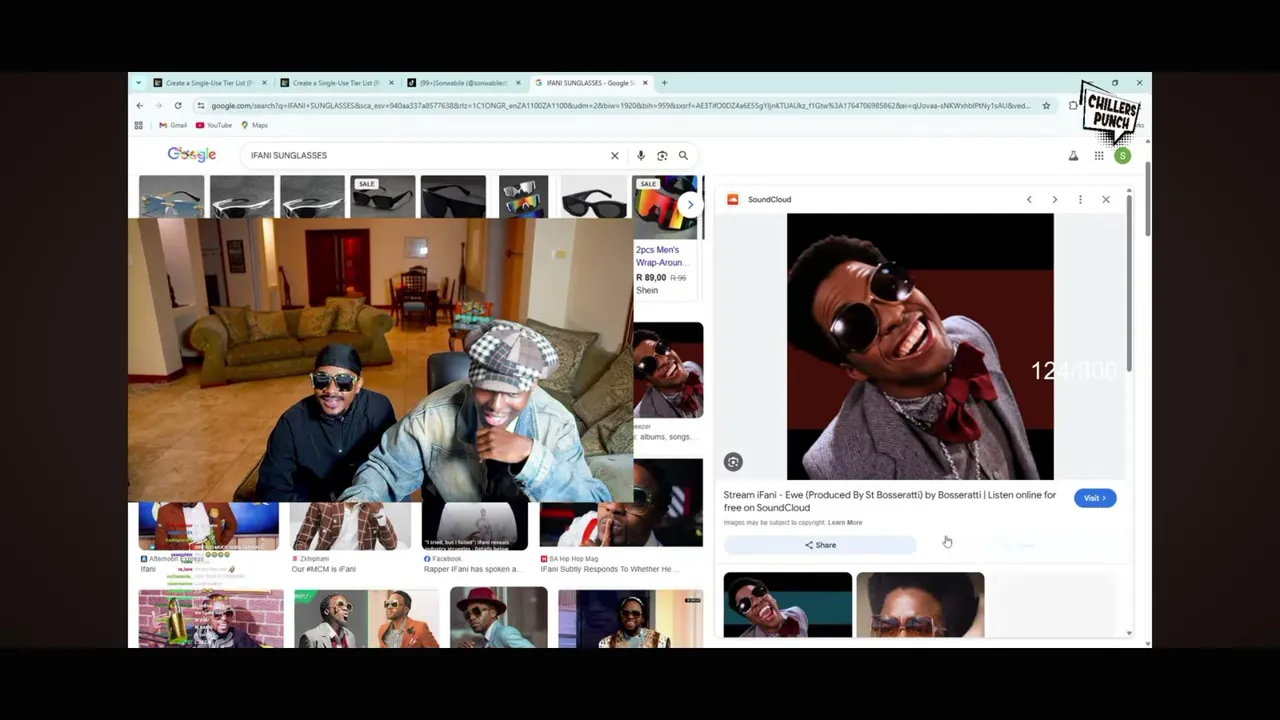The image size is (1280, 720).
Task: Open the Stream iFani - Ewe title link
Action: coord(890,501)
